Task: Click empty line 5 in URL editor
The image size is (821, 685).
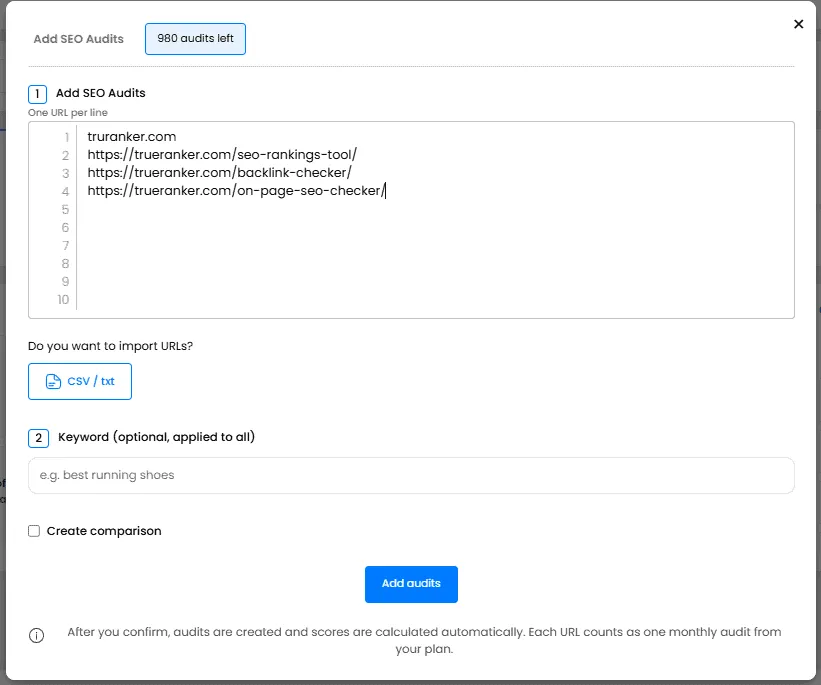Action: pos(435,209)
